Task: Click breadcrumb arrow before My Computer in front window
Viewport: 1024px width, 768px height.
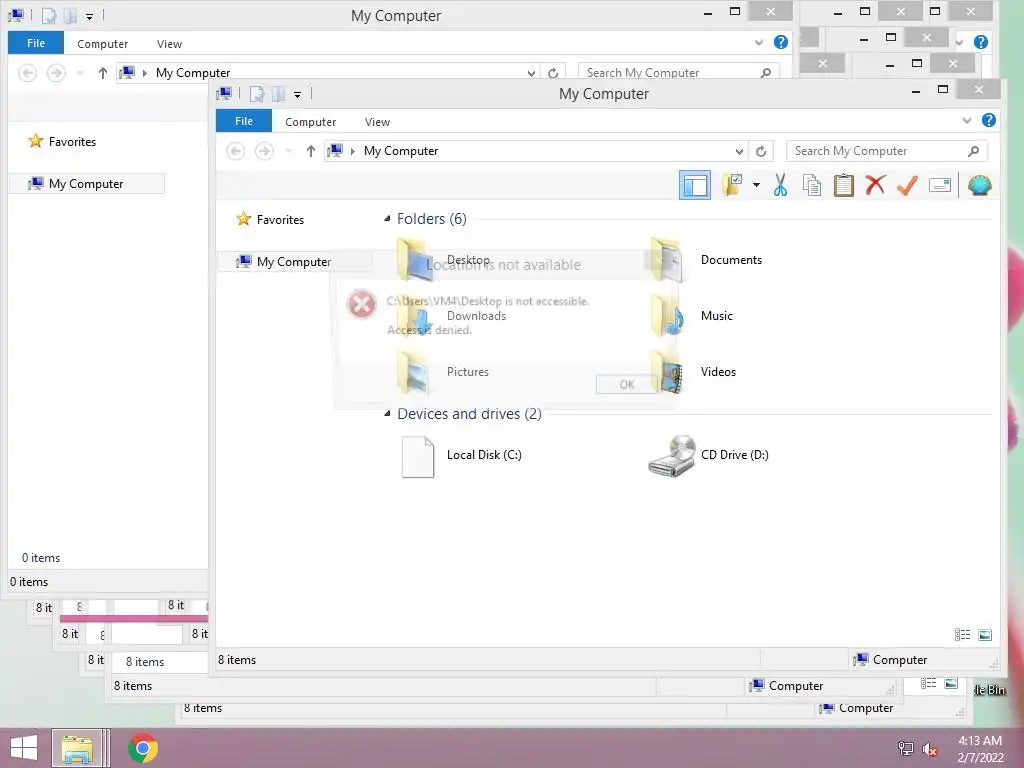Action: pos(353,152)
